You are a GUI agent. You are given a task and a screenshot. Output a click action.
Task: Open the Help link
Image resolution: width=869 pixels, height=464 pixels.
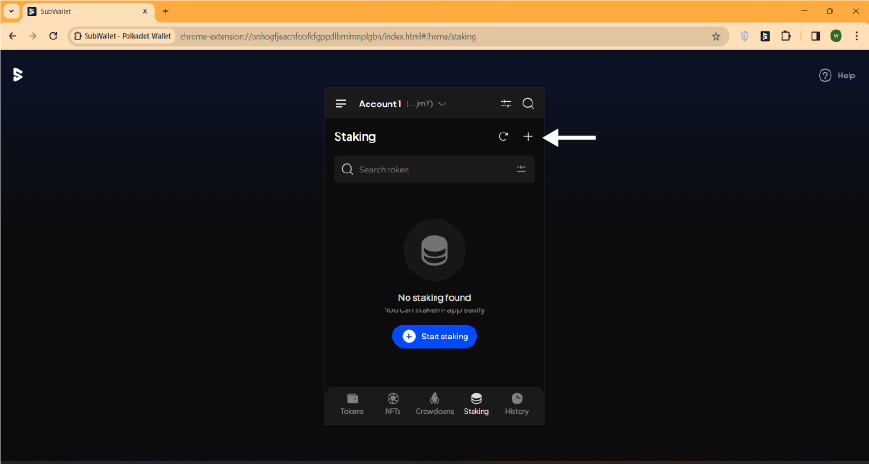[x=837, y=75]
